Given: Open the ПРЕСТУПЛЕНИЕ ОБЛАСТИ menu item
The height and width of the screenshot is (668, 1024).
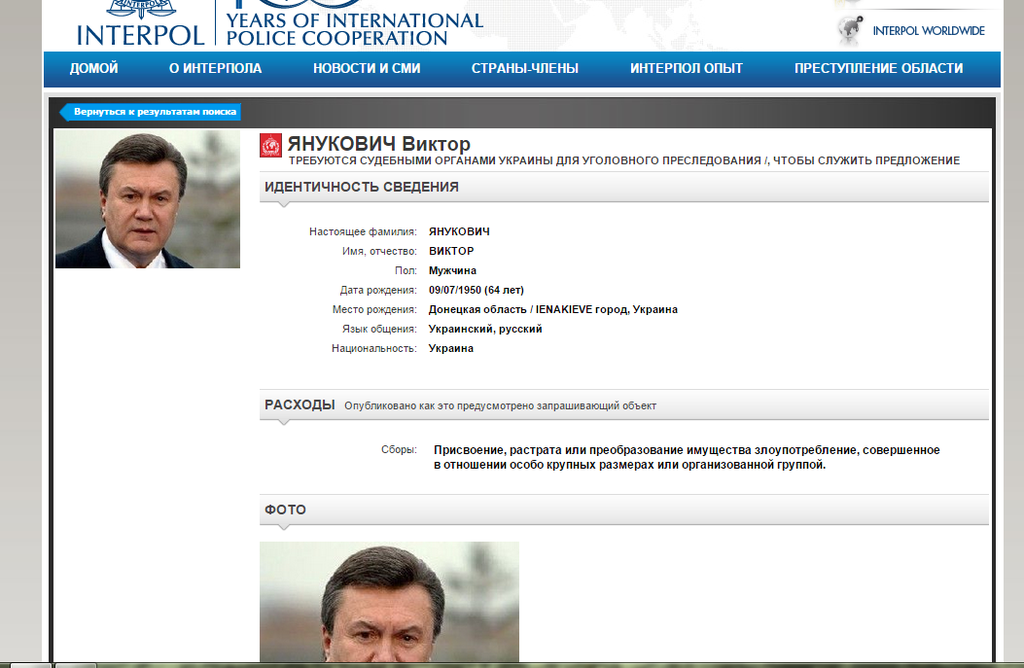Looking at the screenshot, I should pyautogui.click(x=878, y=69).
